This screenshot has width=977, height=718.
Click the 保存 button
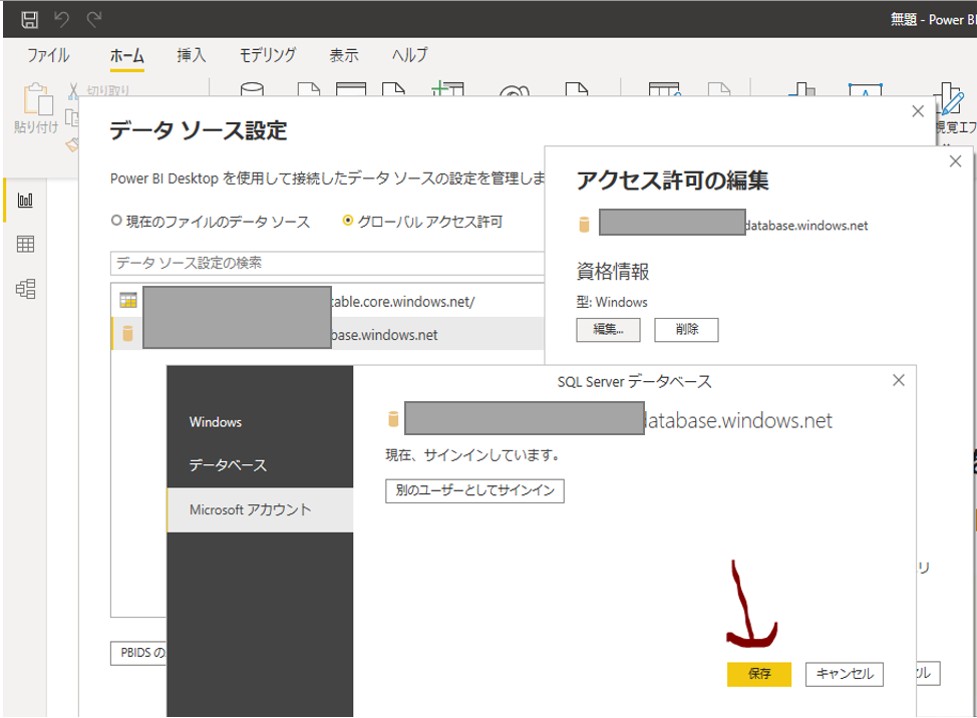click(759, 674)
